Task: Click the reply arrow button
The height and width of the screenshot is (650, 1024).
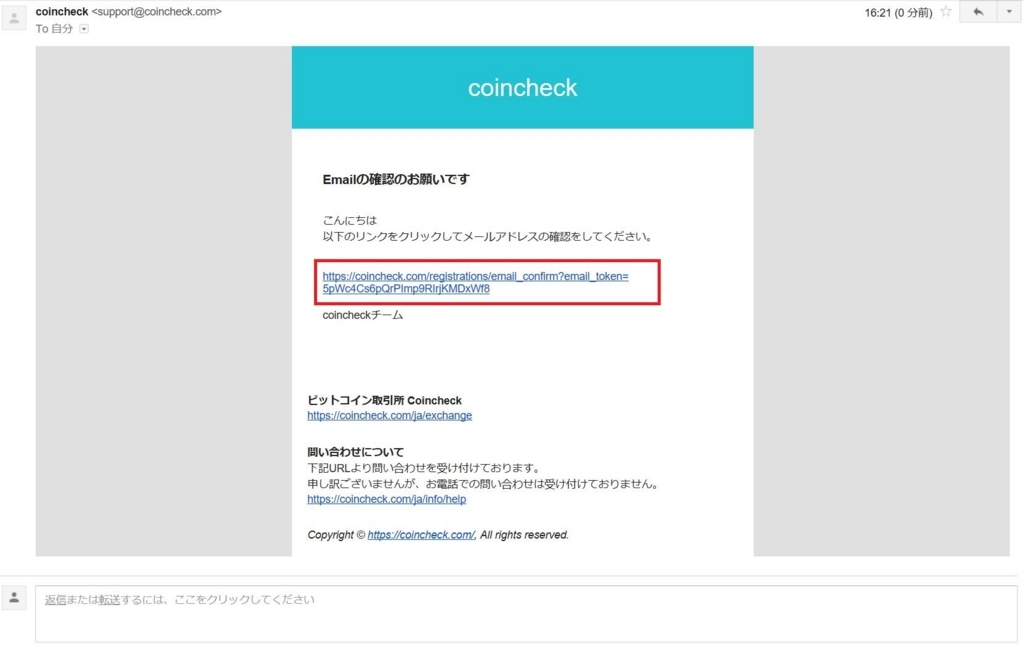Action: pyautogui.click(x=978, y=12)
